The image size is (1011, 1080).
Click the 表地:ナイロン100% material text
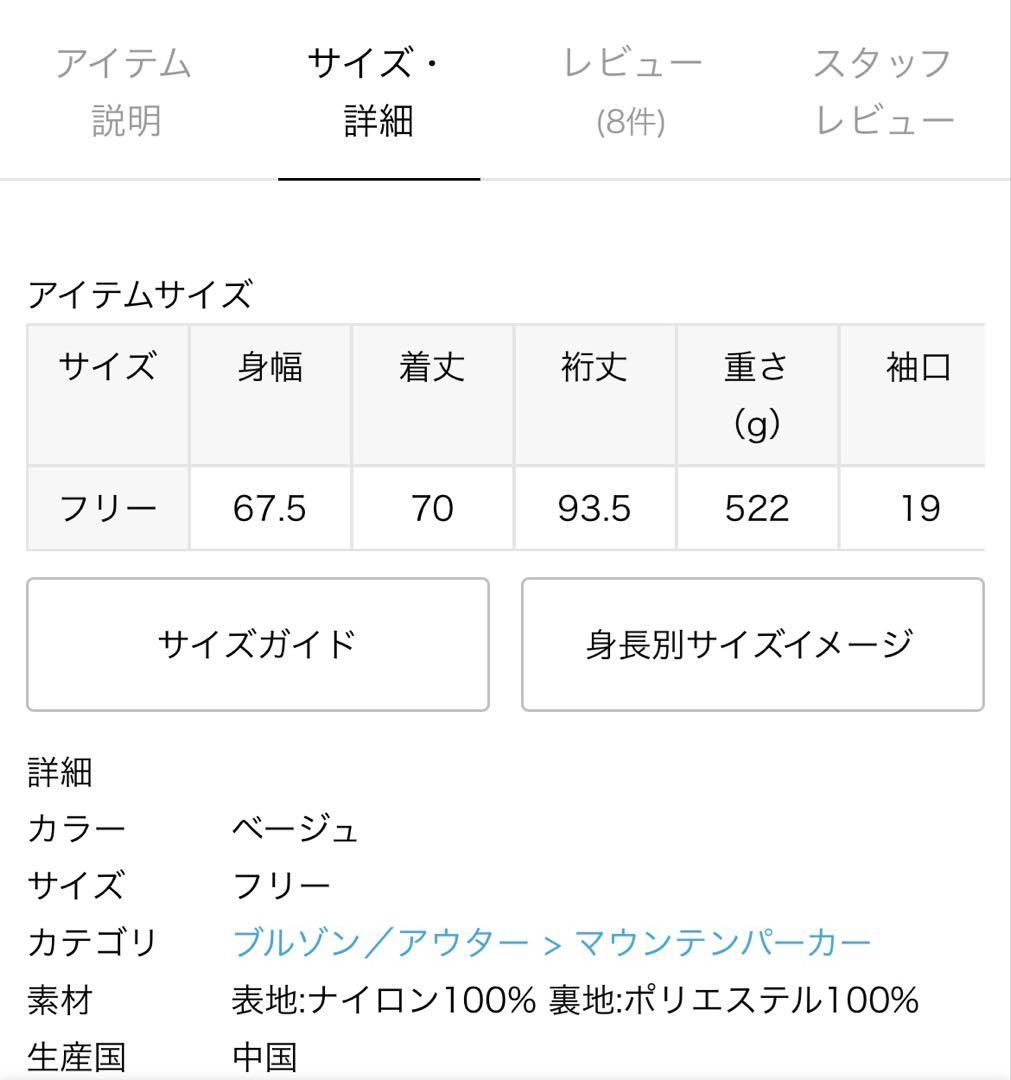[384, 1000]
